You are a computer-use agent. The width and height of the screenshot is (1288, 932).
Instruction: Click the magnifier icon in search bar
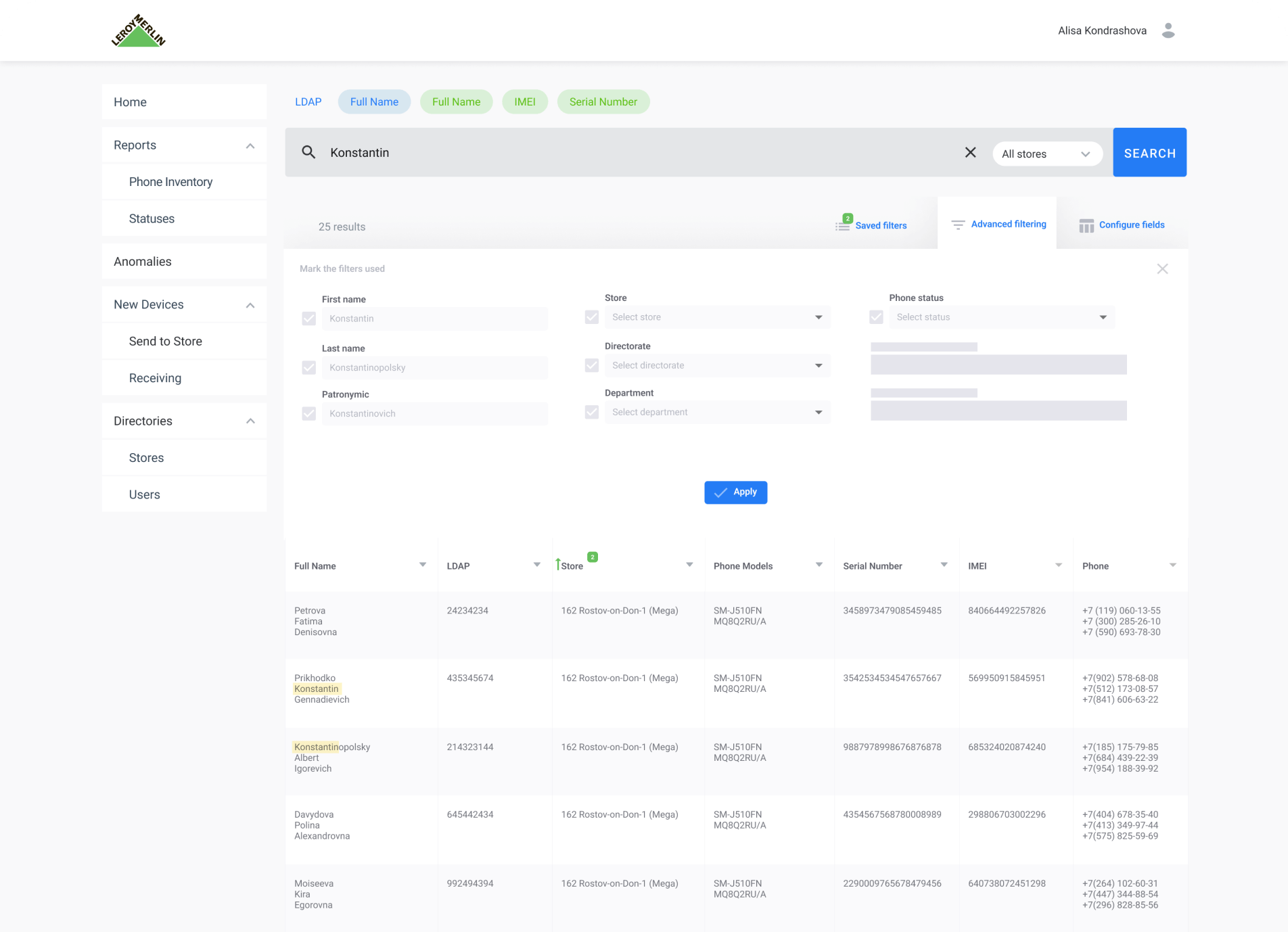308,152
